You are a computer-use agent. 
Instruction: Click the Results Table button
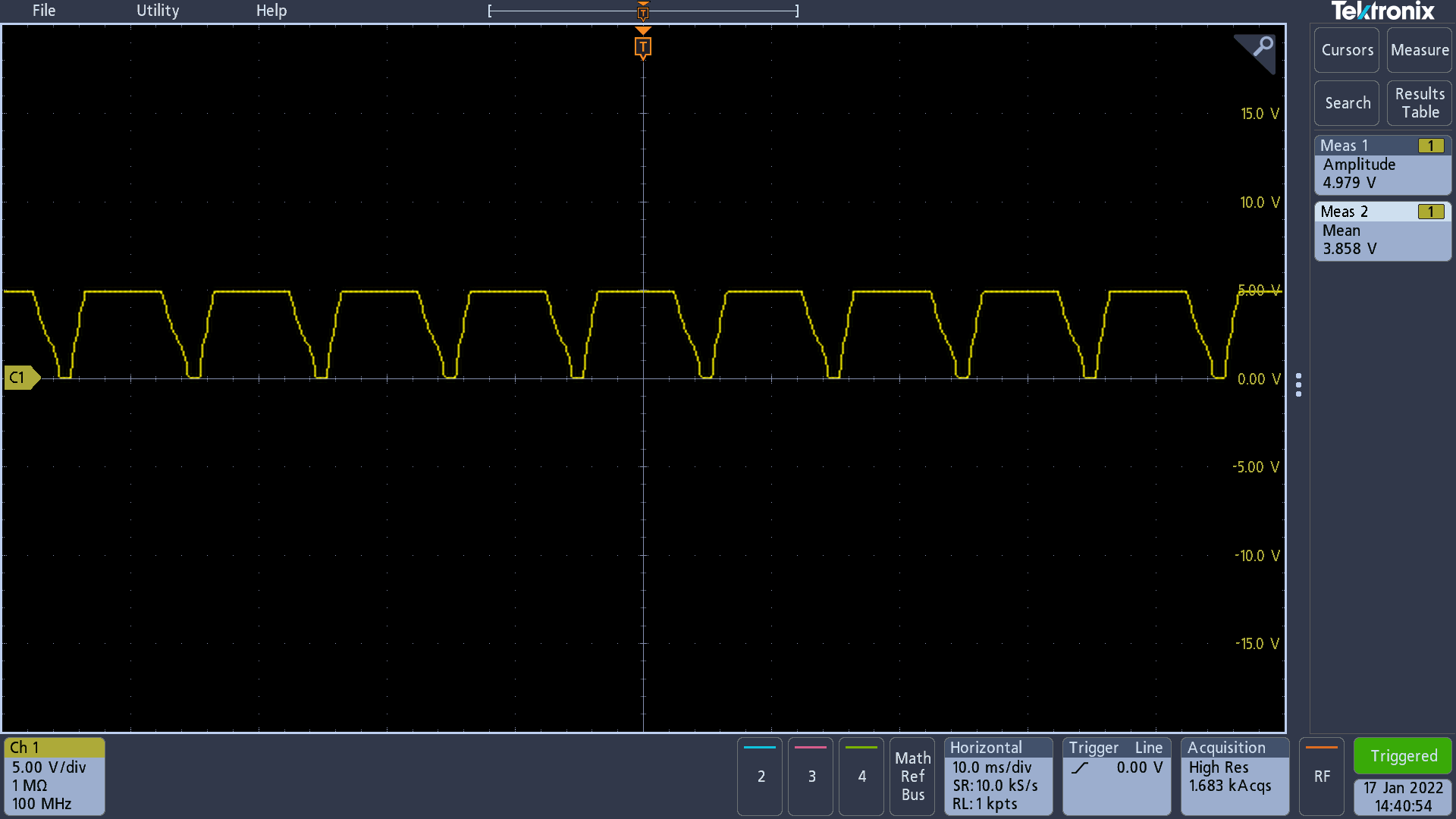(x=1419, y=103)
